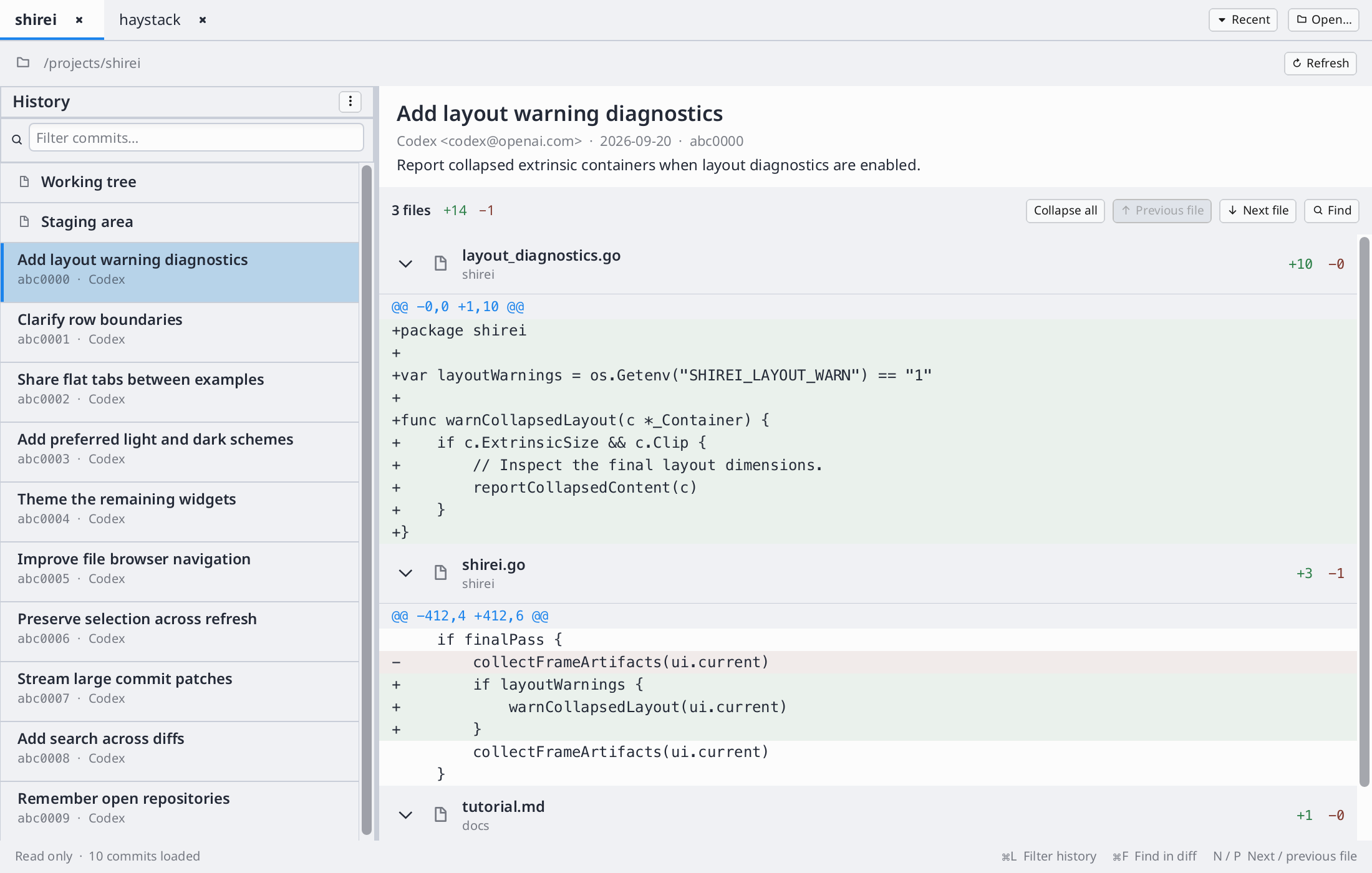
Task: Select commit 'Add layout warning diagnostics' in History
Action: tap(180, 273)
